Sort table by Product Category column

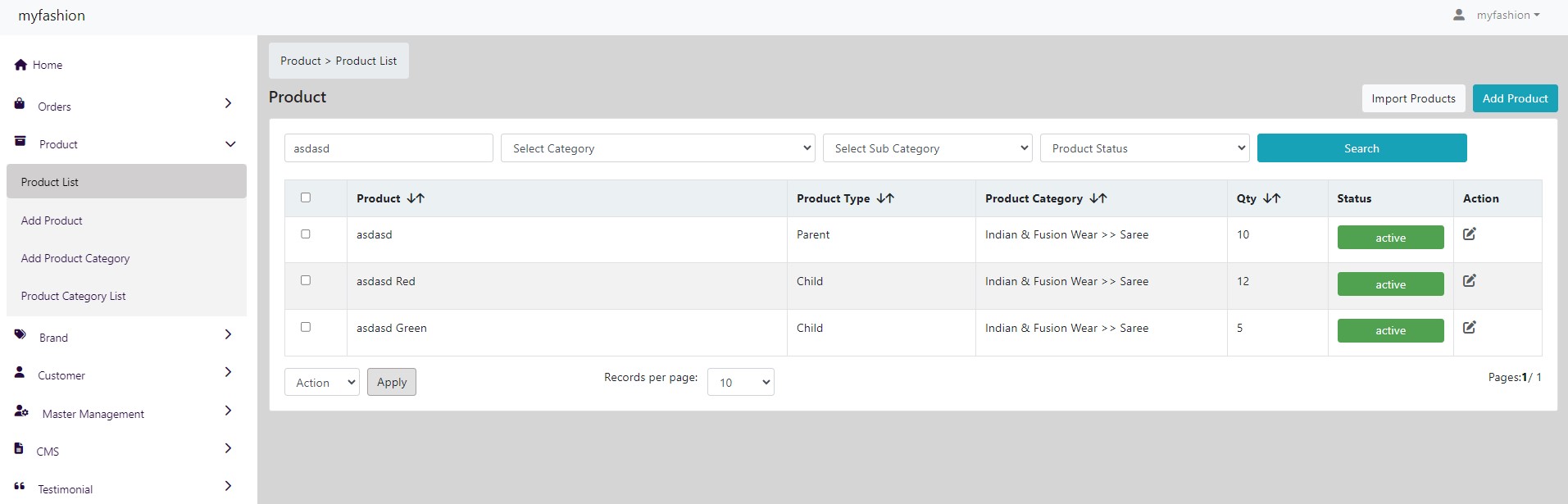coord(1098,198)
